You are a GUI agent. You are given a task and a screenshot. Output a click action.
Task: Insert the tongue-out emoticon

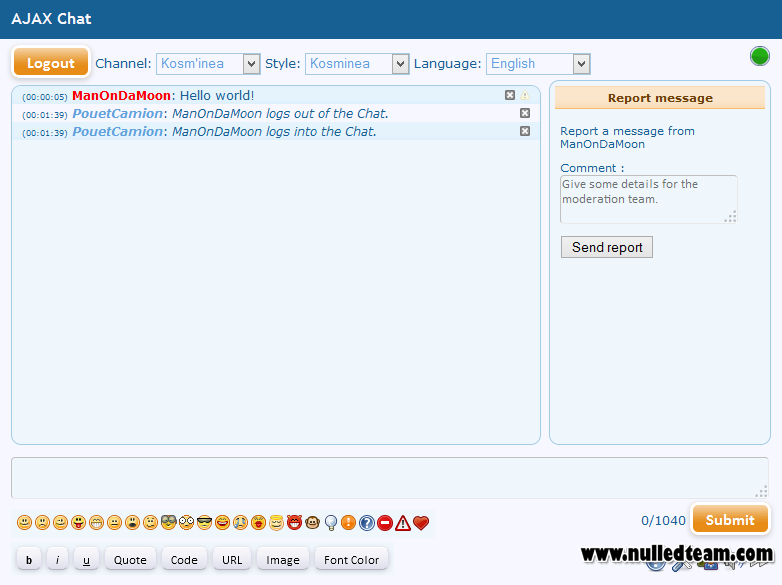[x=78, y=522]
